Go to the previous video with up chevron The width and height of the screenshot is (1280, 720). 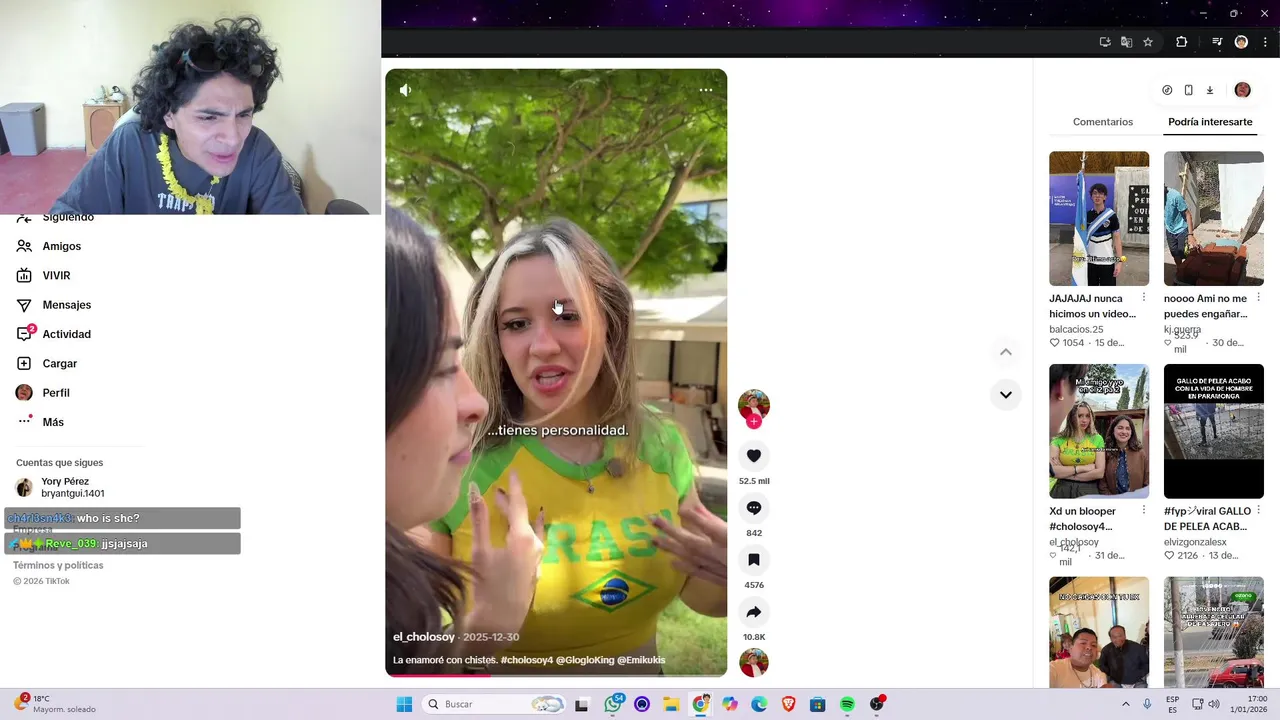(x=1006, y=352)
